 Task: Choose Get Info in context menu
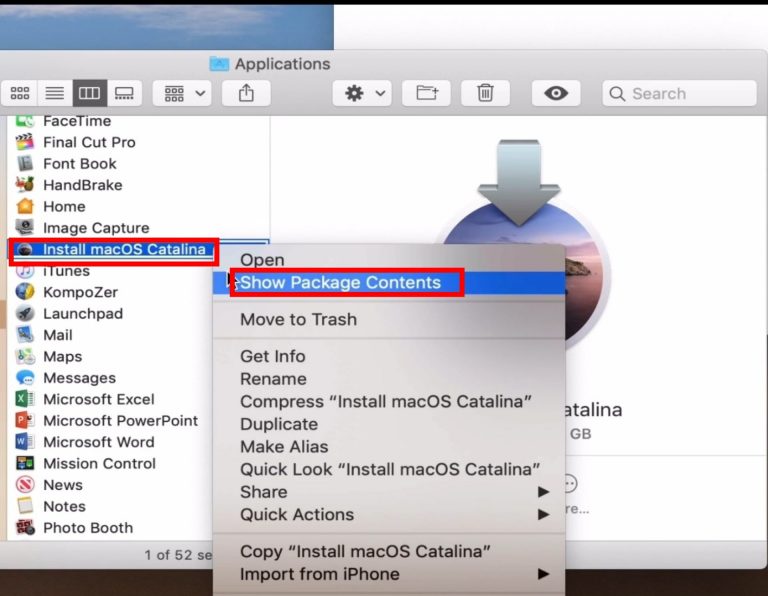point(389,356)
